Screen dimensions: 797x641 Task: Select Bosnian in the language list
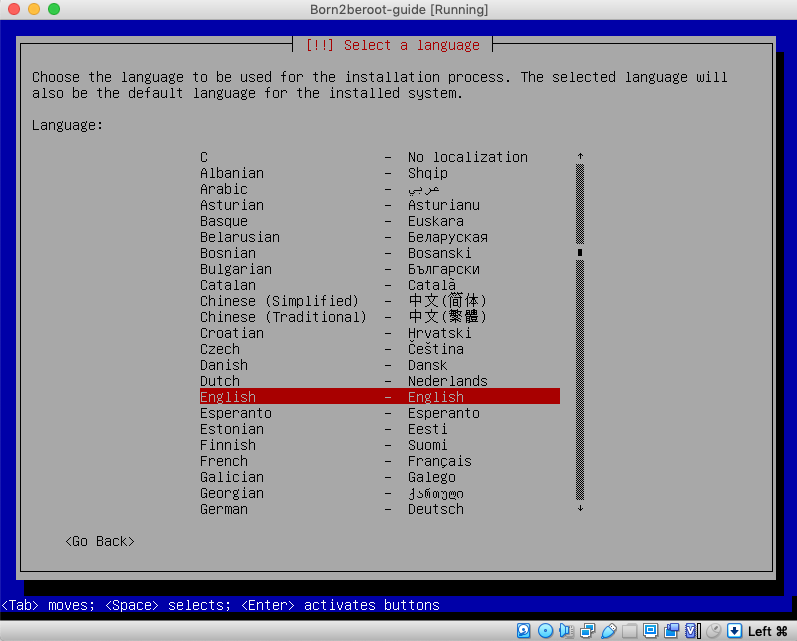pyautogui.click(x=380, y=253)
